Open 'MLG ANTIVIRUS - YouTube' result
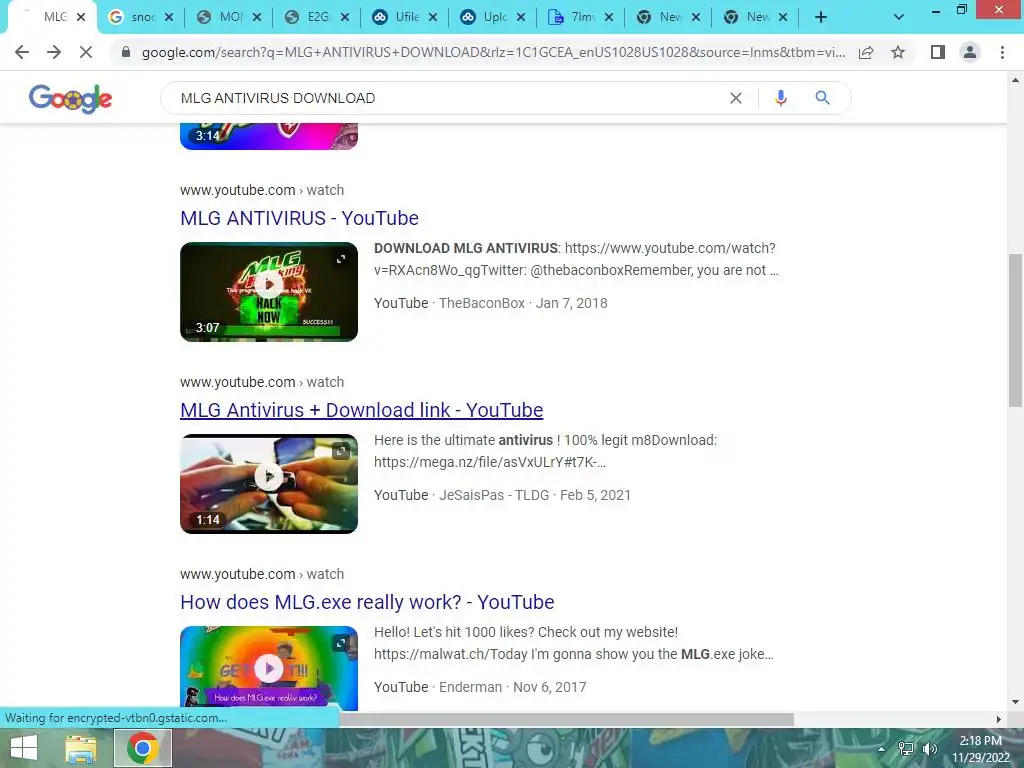This screenshot has width=1024, height=768. (299, 218)
